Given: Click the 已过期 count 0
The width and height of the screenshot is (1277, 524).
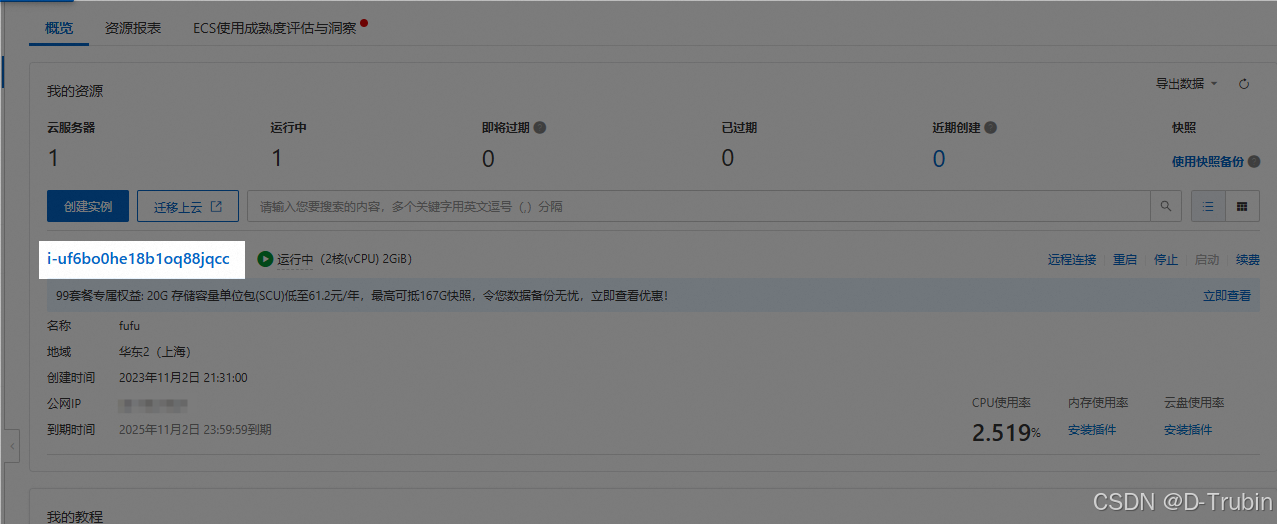Looking at the screenshot, I should pyautogui.click(x=728, y=158).
